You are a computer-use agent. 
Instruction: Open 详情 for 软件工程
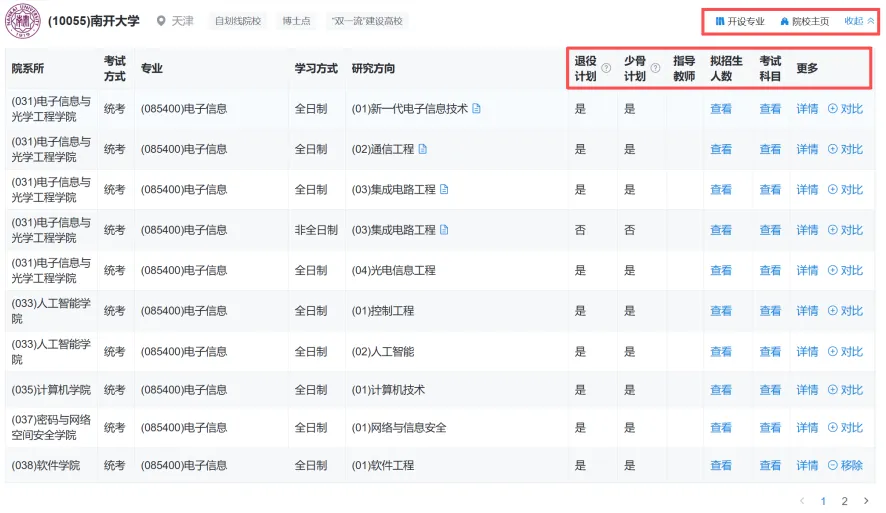[807, 466]
